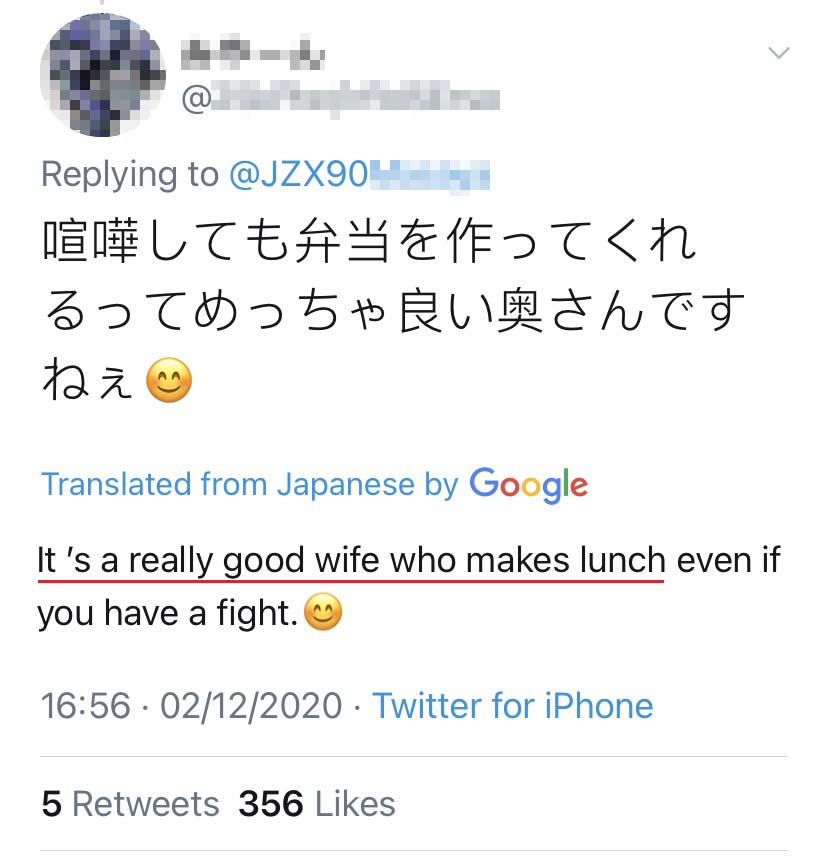Viewport: 828px width, 859px height.
Task: Open the tweet options chevron menu
Action: [x=778, y=53]
